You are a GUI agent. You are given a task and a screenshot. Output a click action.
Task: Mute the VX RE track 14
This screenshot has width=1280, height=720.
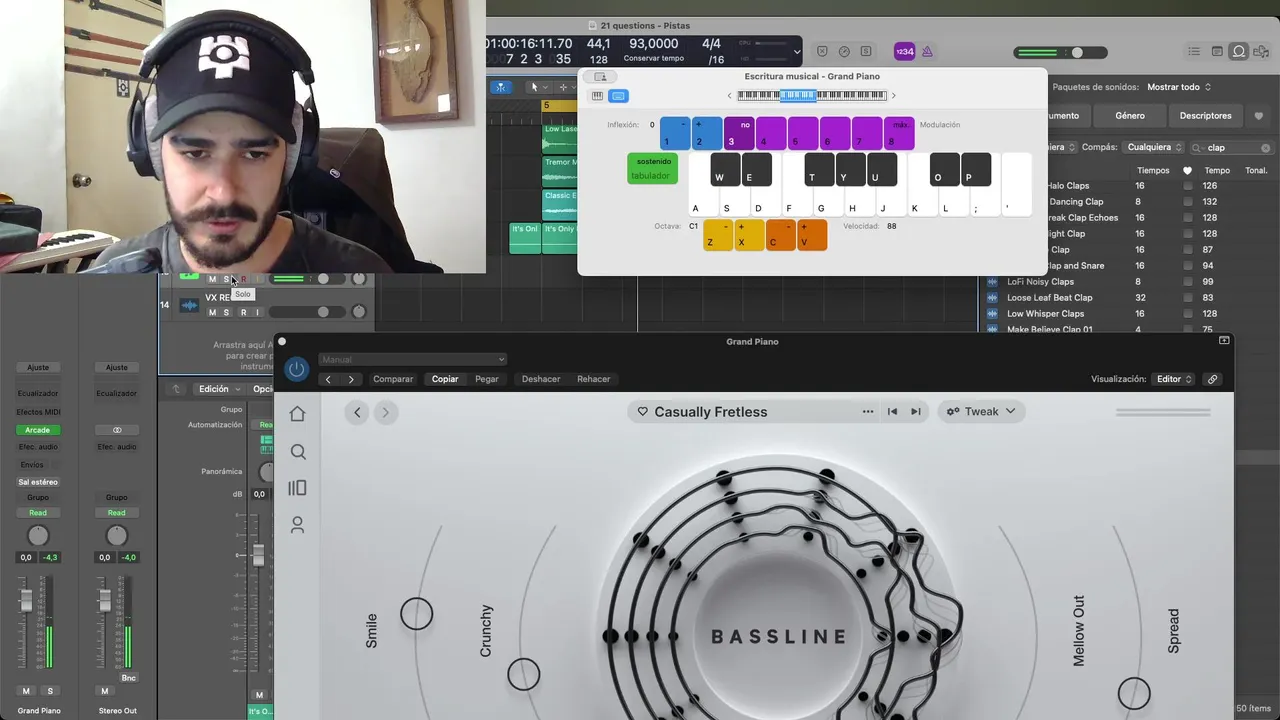212,313
